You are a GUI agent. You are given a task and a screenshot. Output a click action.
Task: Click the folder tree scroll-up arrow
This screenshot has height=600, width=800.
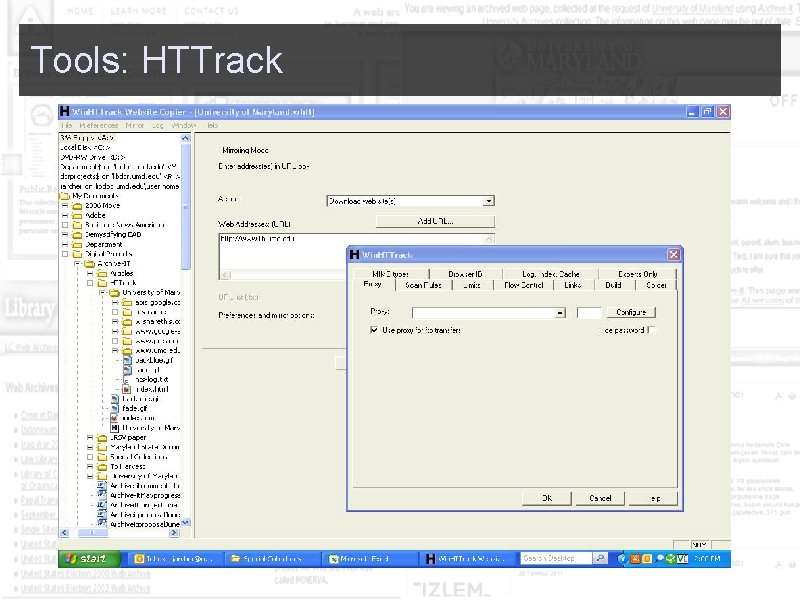click(x=186, y=138)
